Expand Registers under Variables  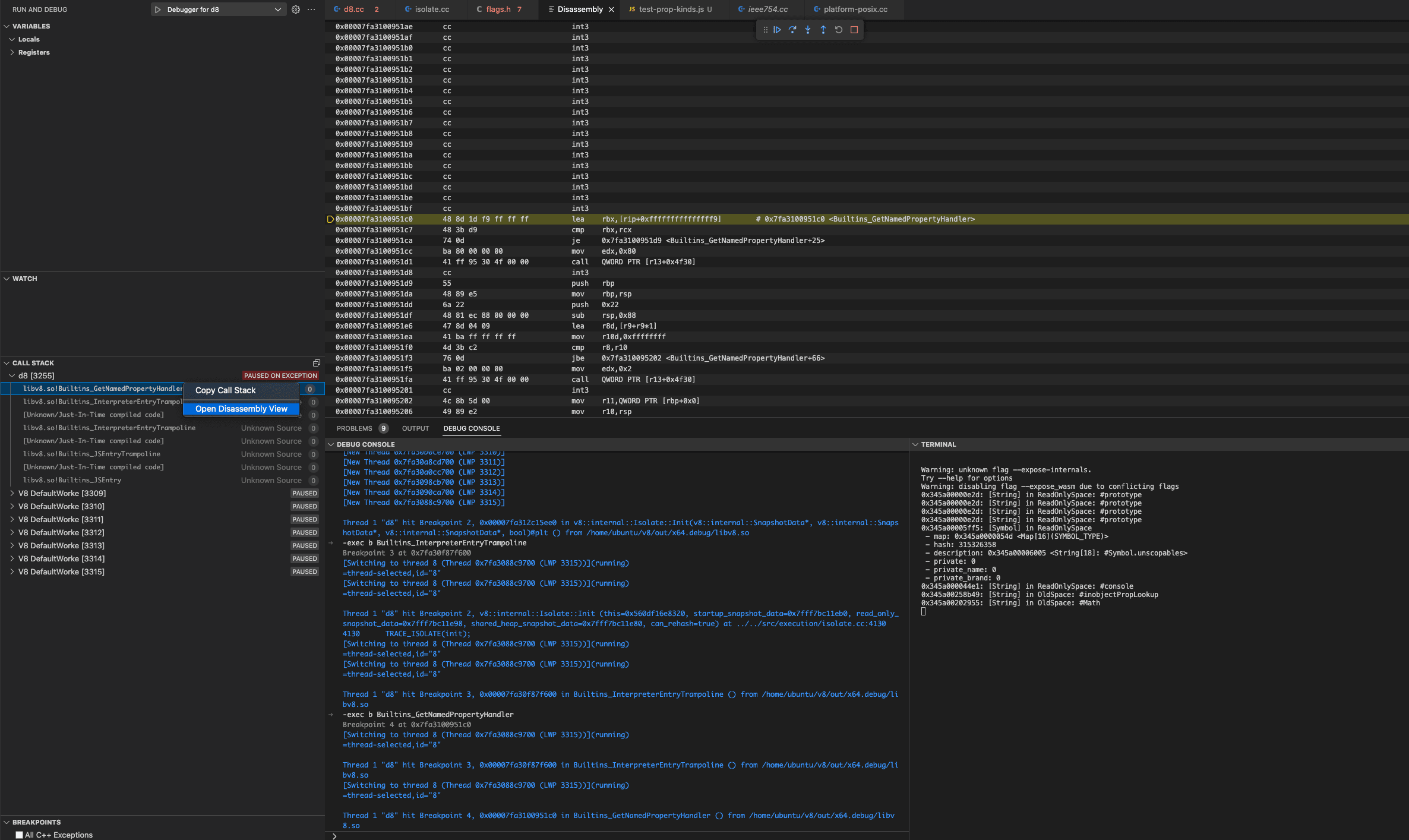coord(34,52)
